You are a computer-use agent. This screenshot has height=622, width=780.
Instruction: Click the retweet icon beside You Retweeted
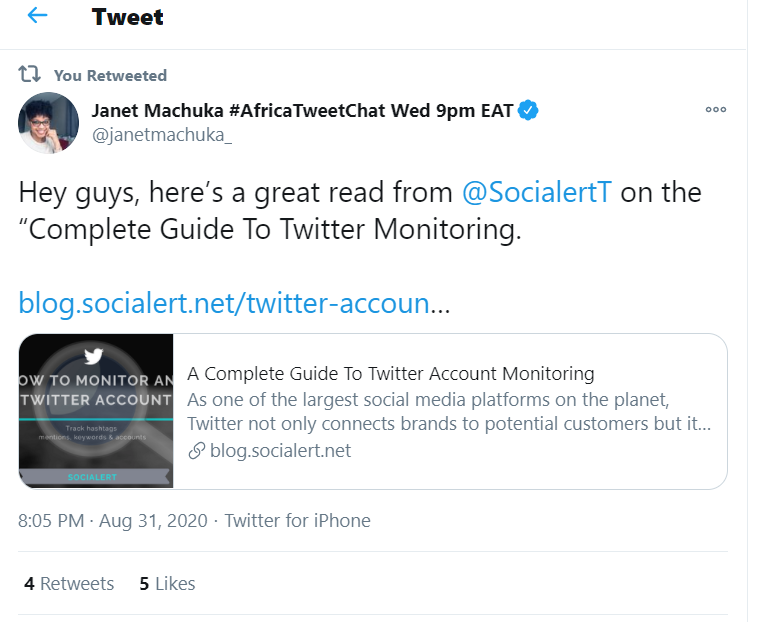[29, 74]
